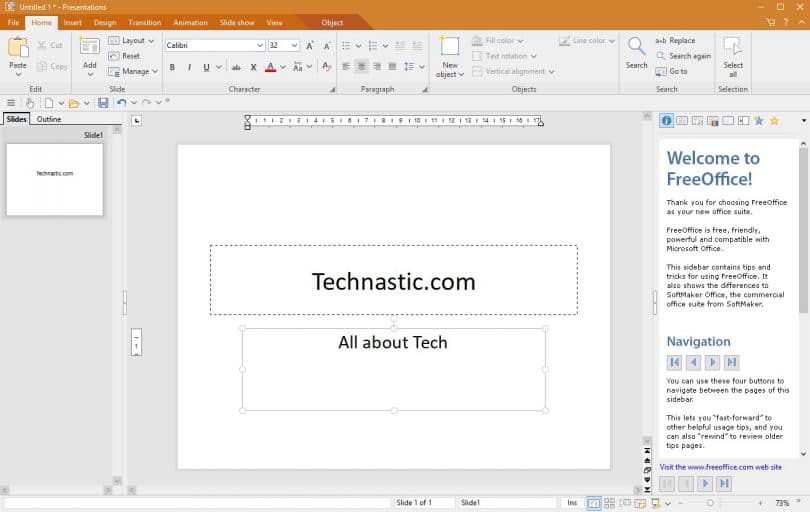
Task: Open the Layout dropdown
Action: click(x=131, y=40)
